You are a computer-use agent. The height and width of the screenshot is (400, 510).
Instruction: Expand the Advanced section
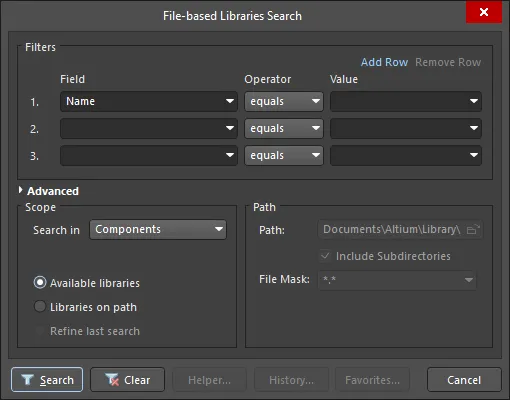pos(21,190)
